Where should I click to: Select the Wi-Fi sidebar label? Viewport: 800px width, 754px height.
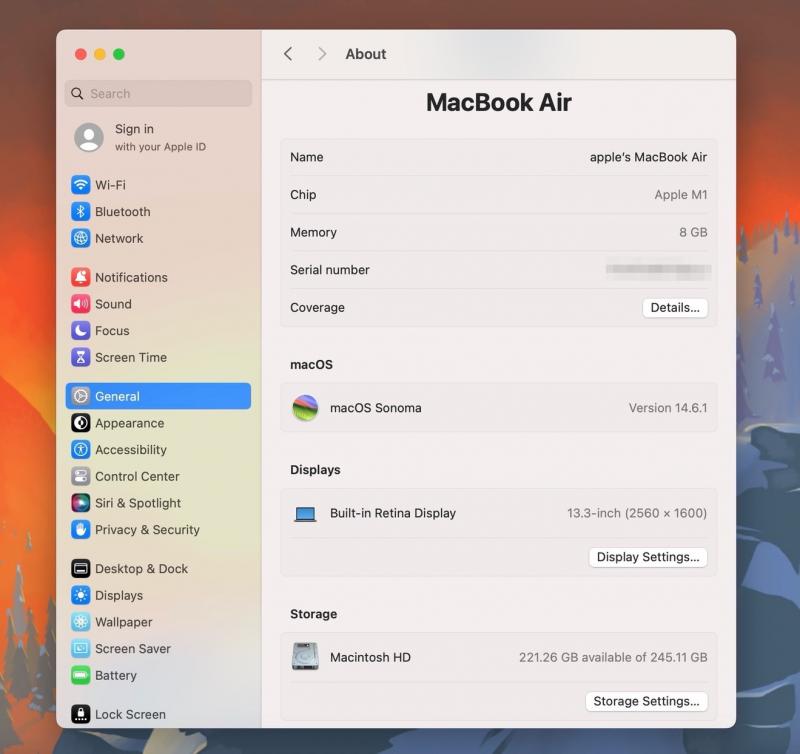click(110, 185)
